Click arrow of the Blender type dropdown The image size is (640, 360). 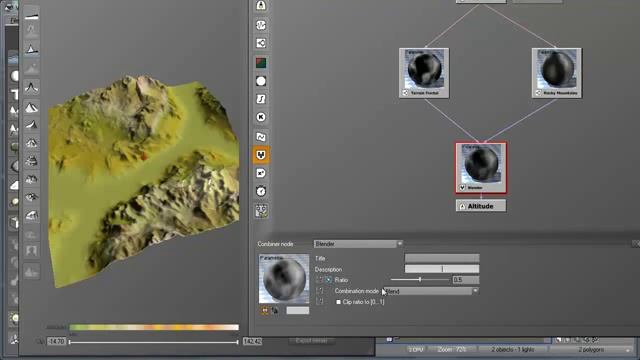pyautogui.click(x=400, y=244)
